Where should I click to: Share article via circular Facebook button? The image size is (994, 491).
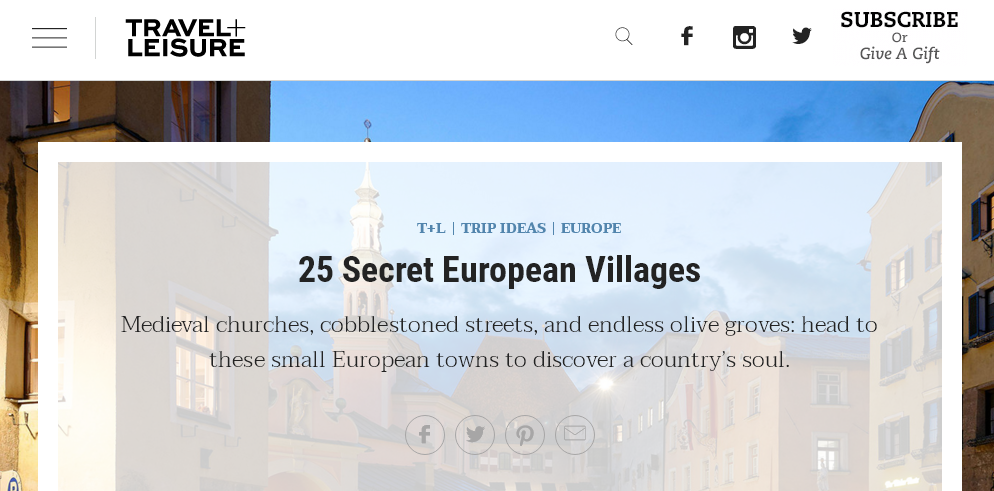(x=425, y=435)
